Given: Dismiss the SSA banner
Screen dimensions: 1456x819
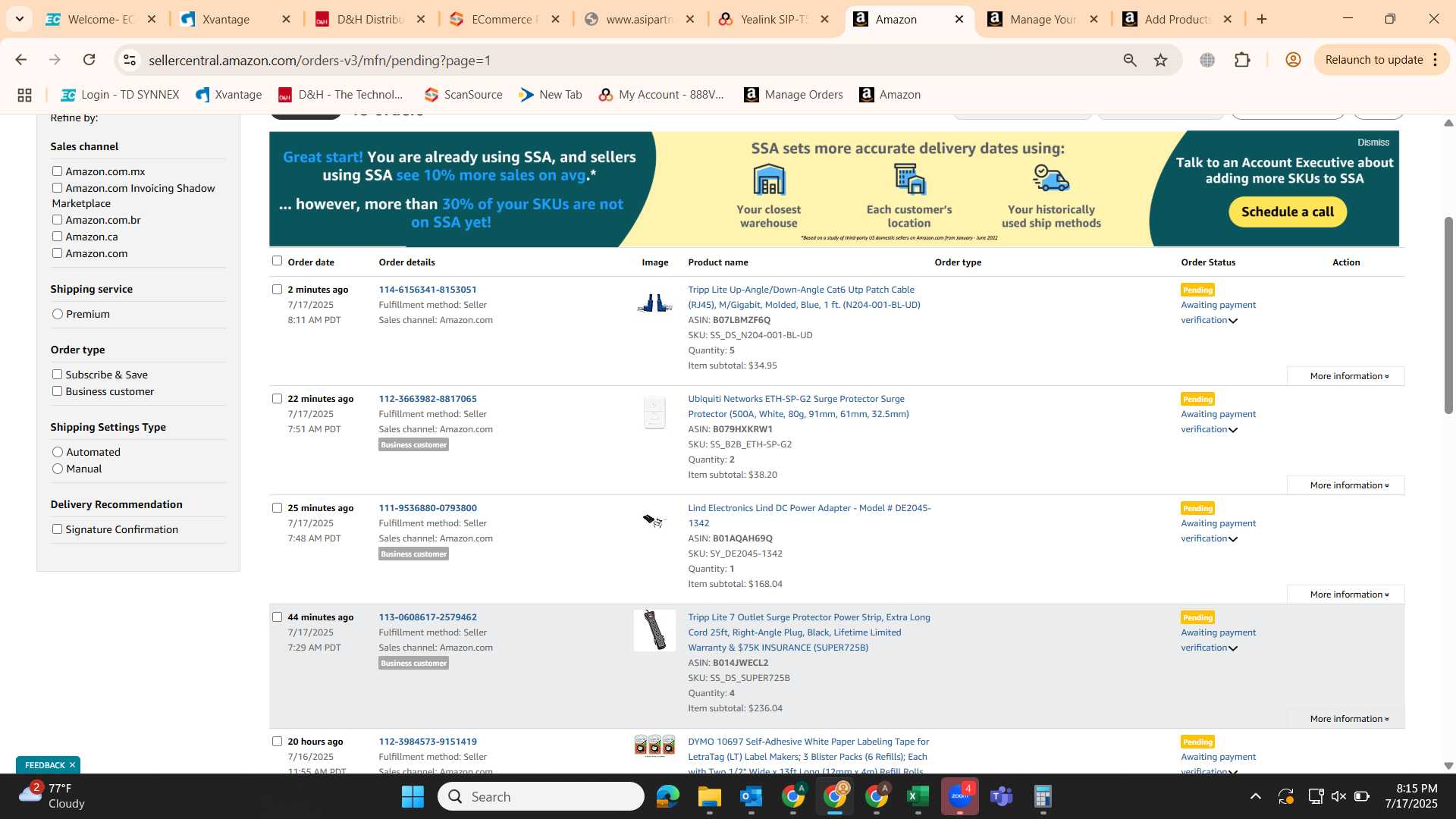Looking at the screenshot, I should 1373,143.
